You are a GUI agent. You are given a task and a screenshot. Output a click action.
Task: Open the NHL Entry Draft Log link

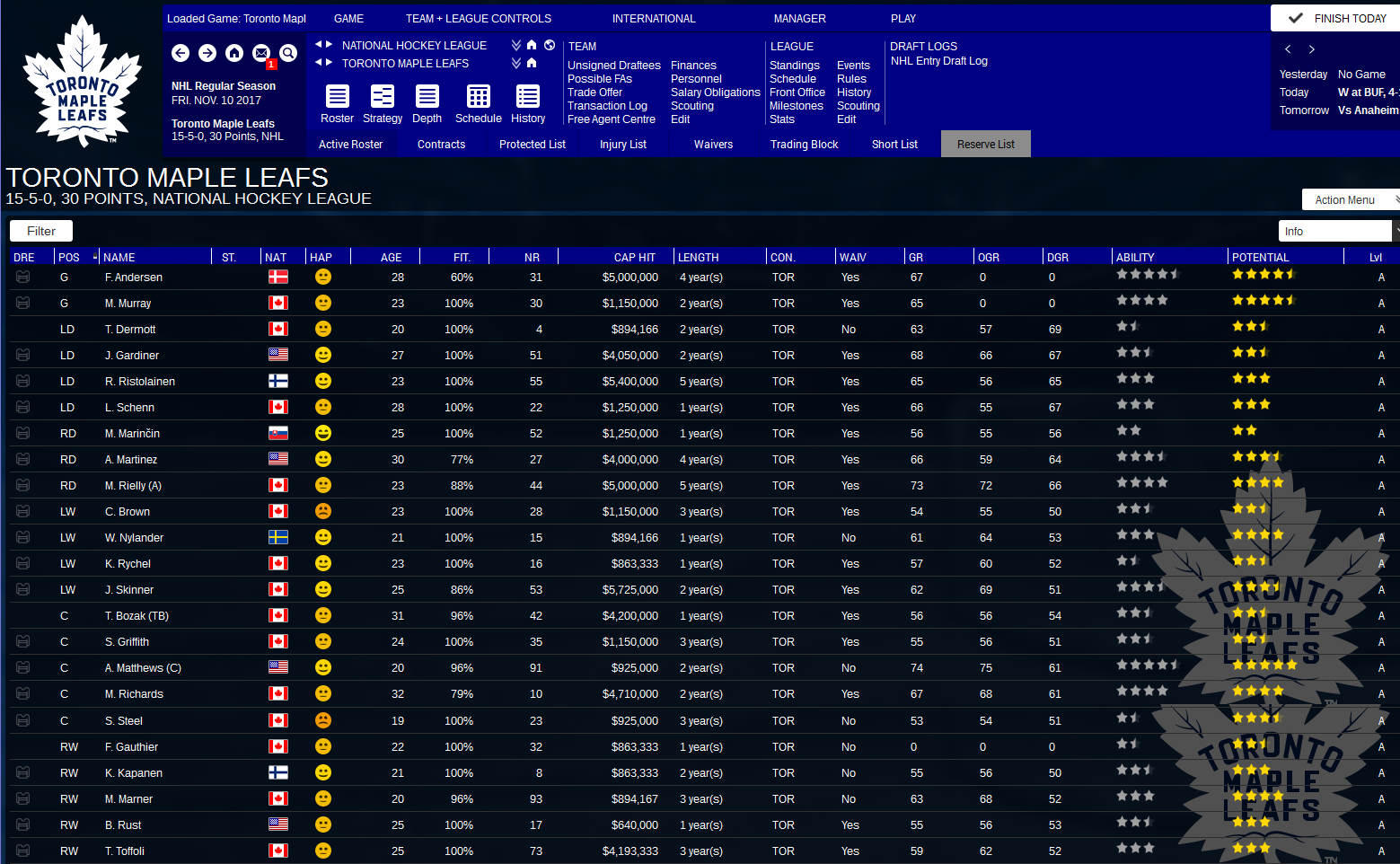coord(939,61)
